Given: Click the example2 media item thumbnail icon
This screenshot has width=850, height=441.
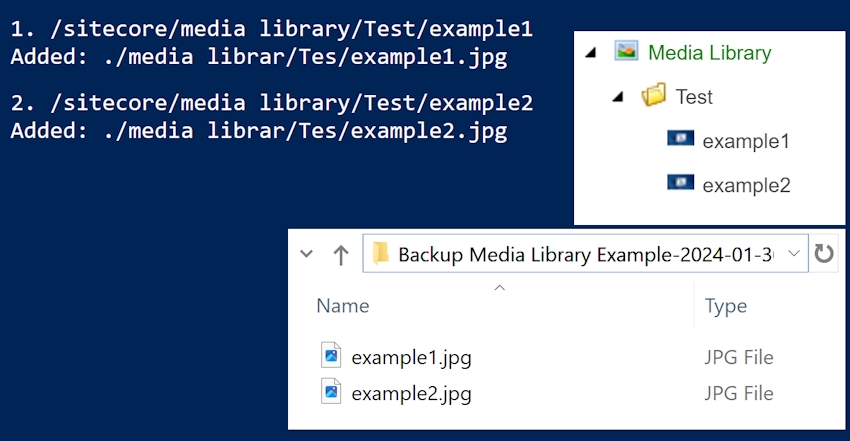Looking at the screenshot, I should click(x=680, y=183).
